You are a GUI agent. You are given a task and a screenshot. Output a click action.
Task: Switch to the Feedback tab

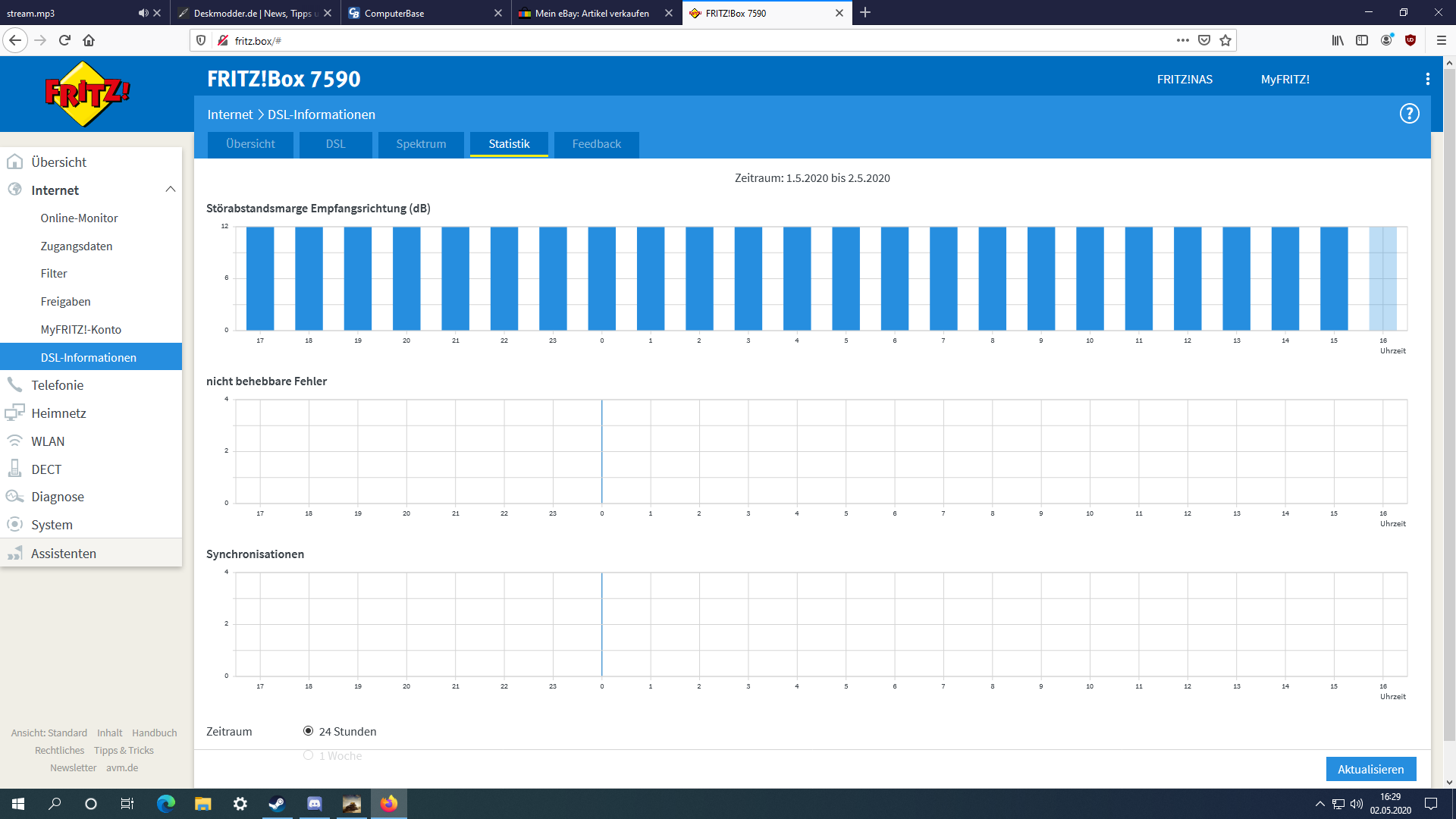point(596,144)
